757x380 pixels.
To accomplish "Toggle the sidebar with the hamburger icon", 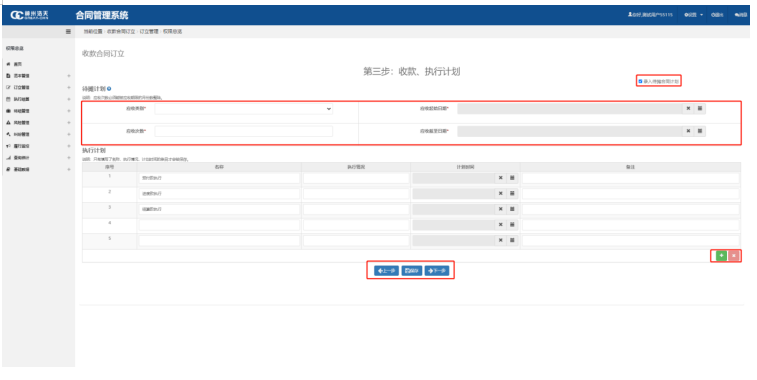I will pyautogui.click(x=68, y=31).
